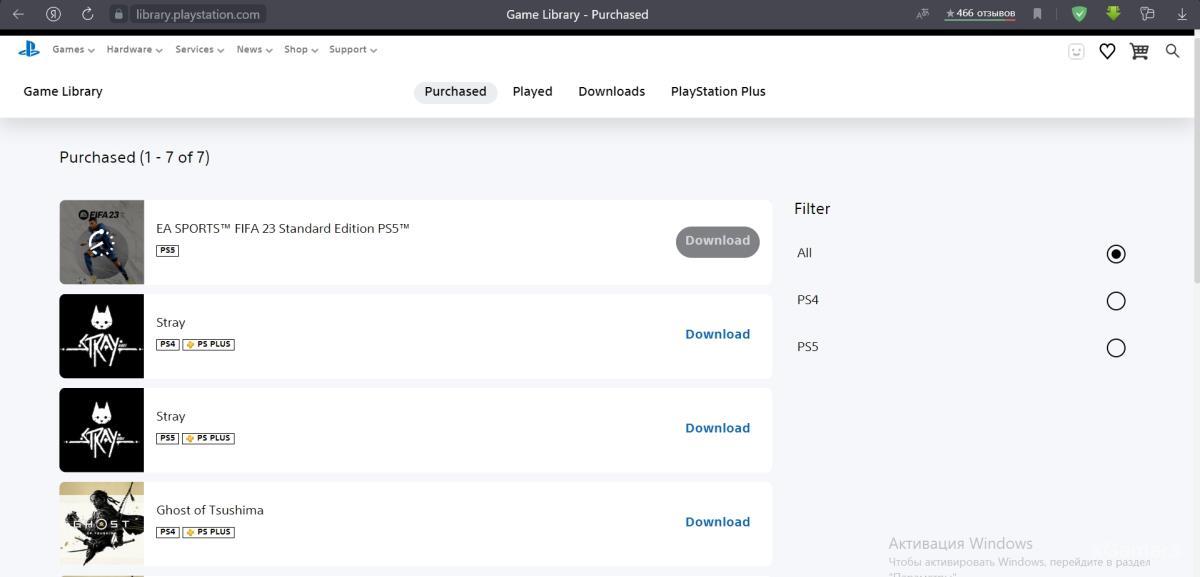The image size is (1200, 577).
Task: Switch to the Downloads tab
Action: tap(611, 91)
